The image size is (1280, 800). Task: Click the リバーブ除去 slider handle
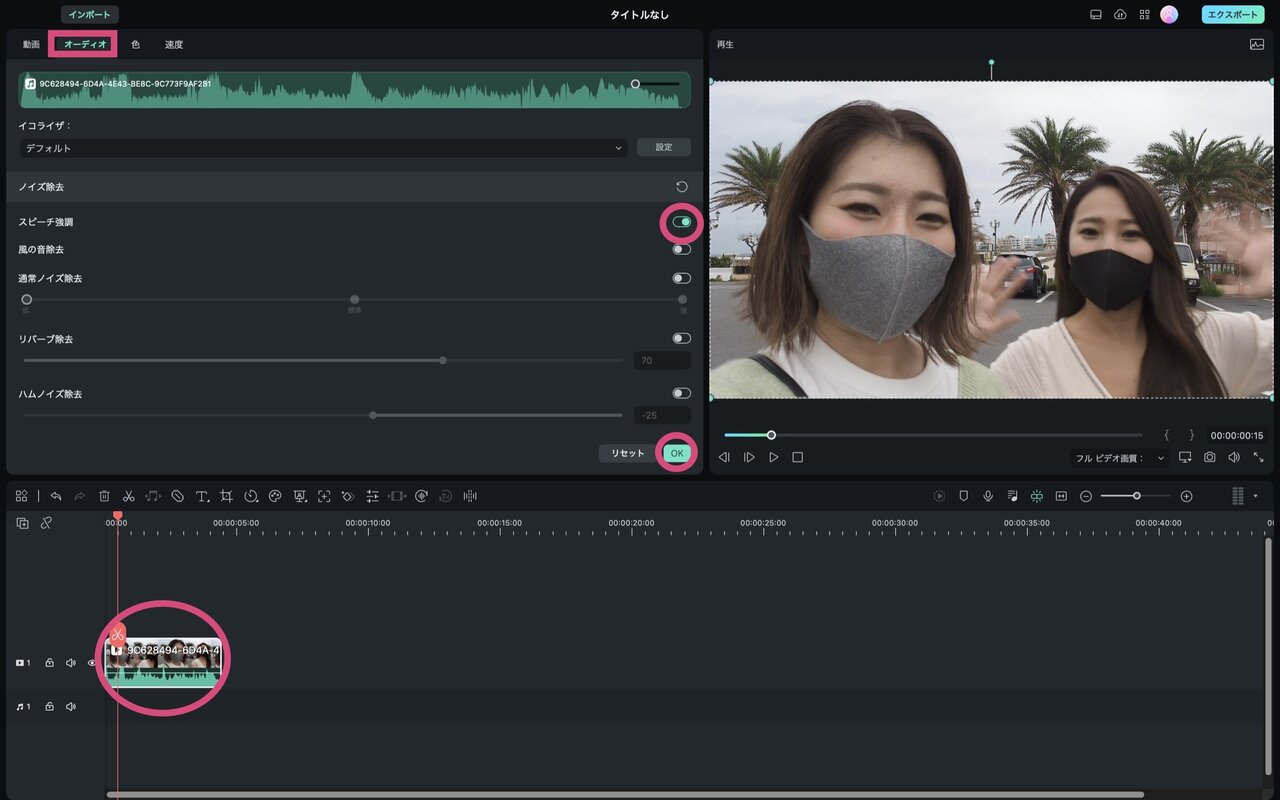(443, 360)
